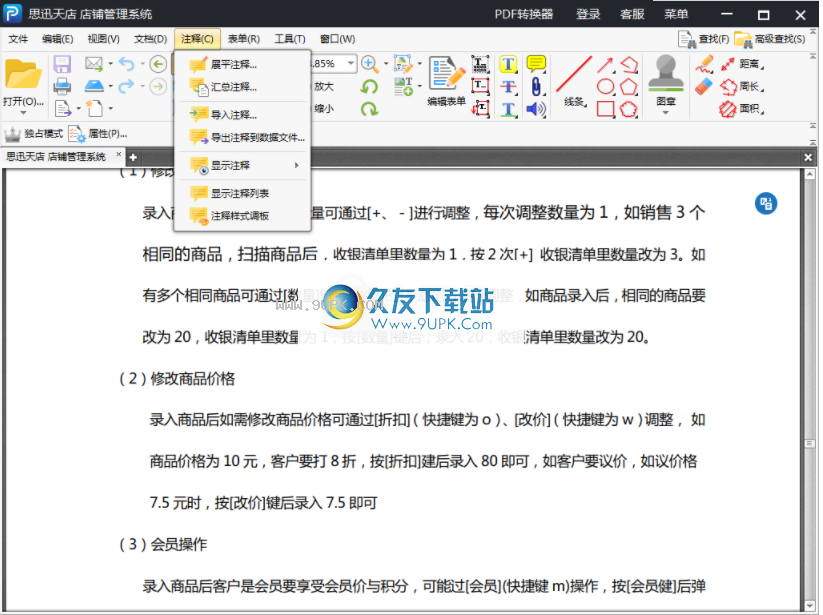Expand the Scanner icon dropdown arrow
This screenshot has width=823, height=615.
coord(110,86)
